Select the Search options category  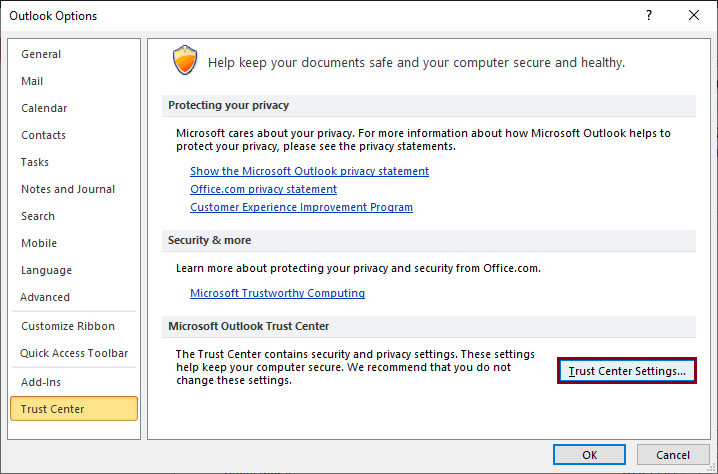pos(74,216)
